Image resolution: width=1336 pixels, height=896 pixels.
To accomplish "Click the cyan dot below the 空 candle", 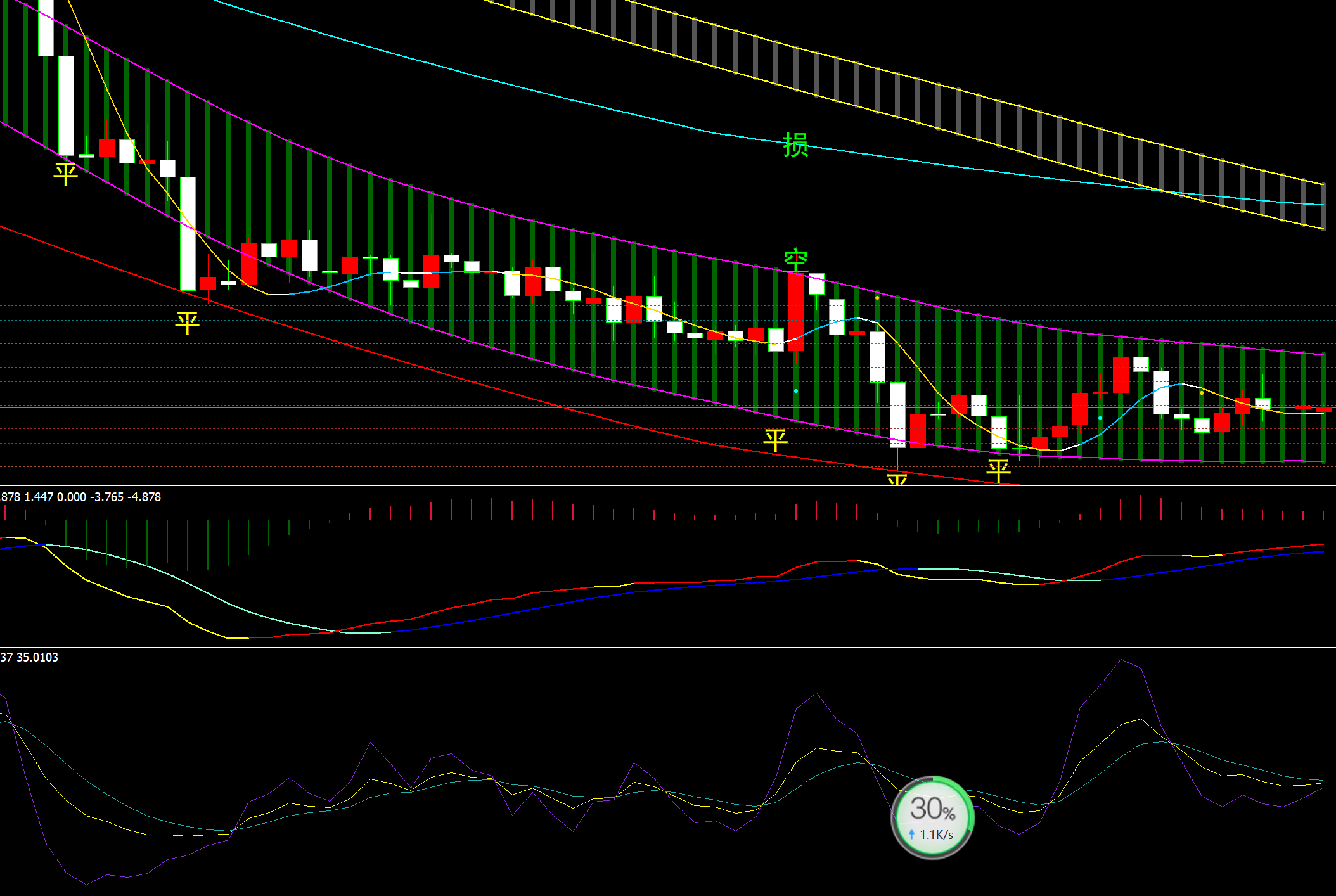I will [x=796, y=391].
